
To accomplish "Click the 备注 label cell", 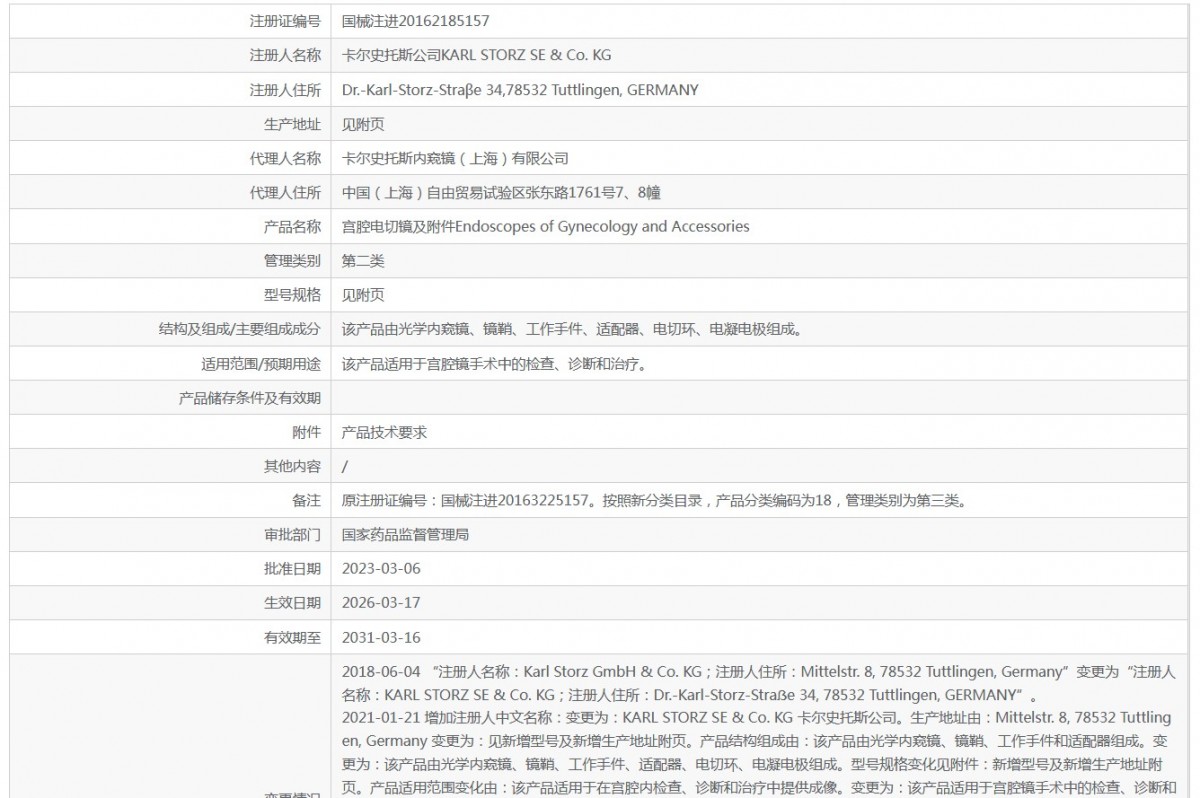I will 171,500.
